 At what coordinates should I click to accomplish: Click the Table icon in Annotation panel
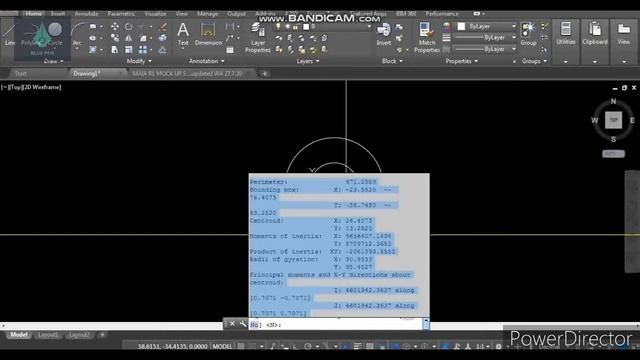230,50
